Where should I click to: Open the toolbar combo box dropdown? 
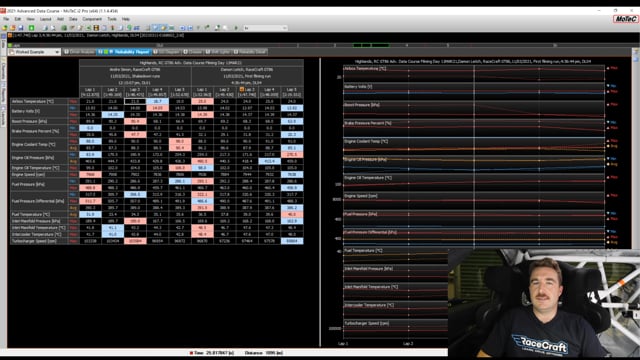point(284,28)
